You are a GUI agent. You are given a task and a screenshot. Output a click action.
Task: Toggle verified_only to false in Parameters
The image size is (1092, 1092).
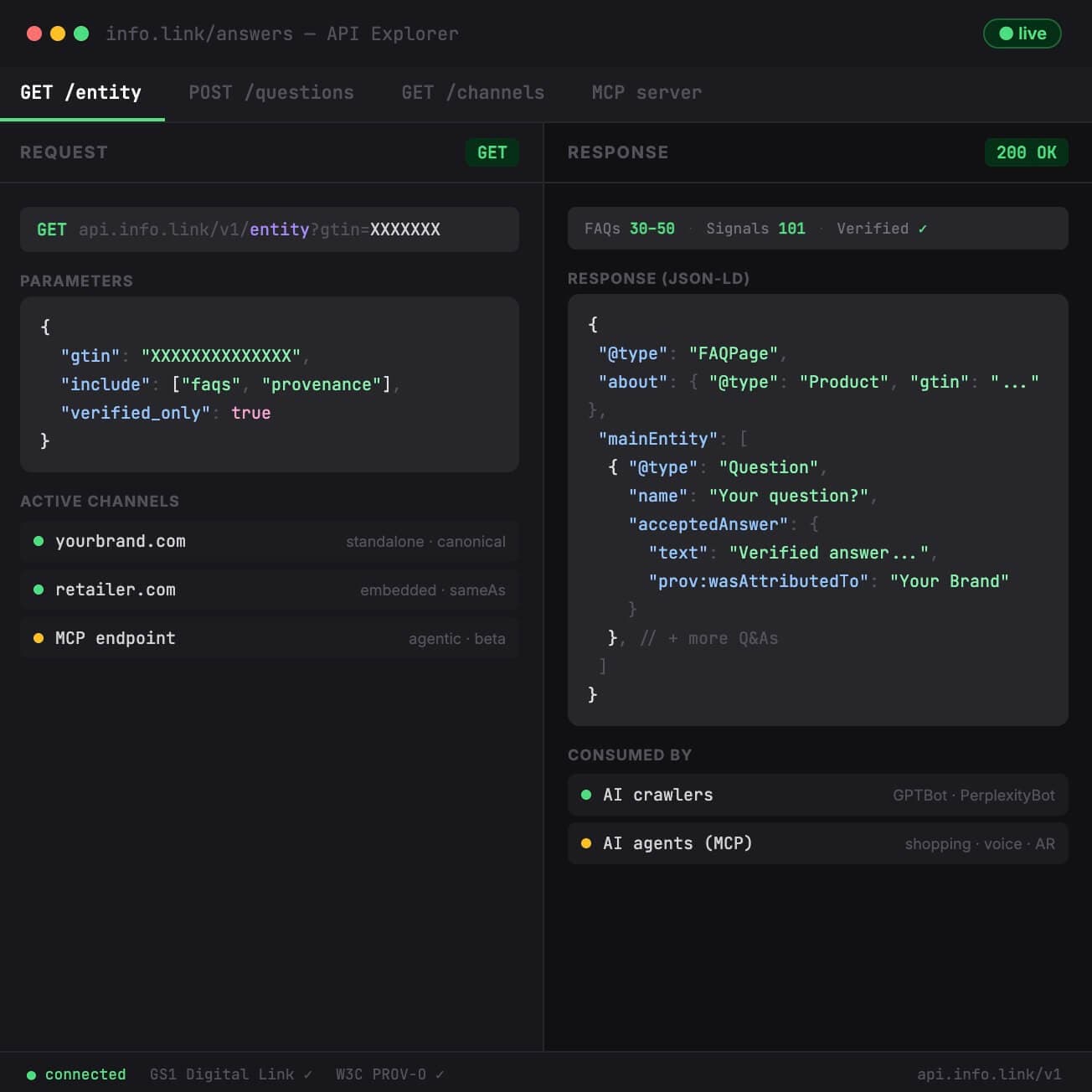(251, 412)
